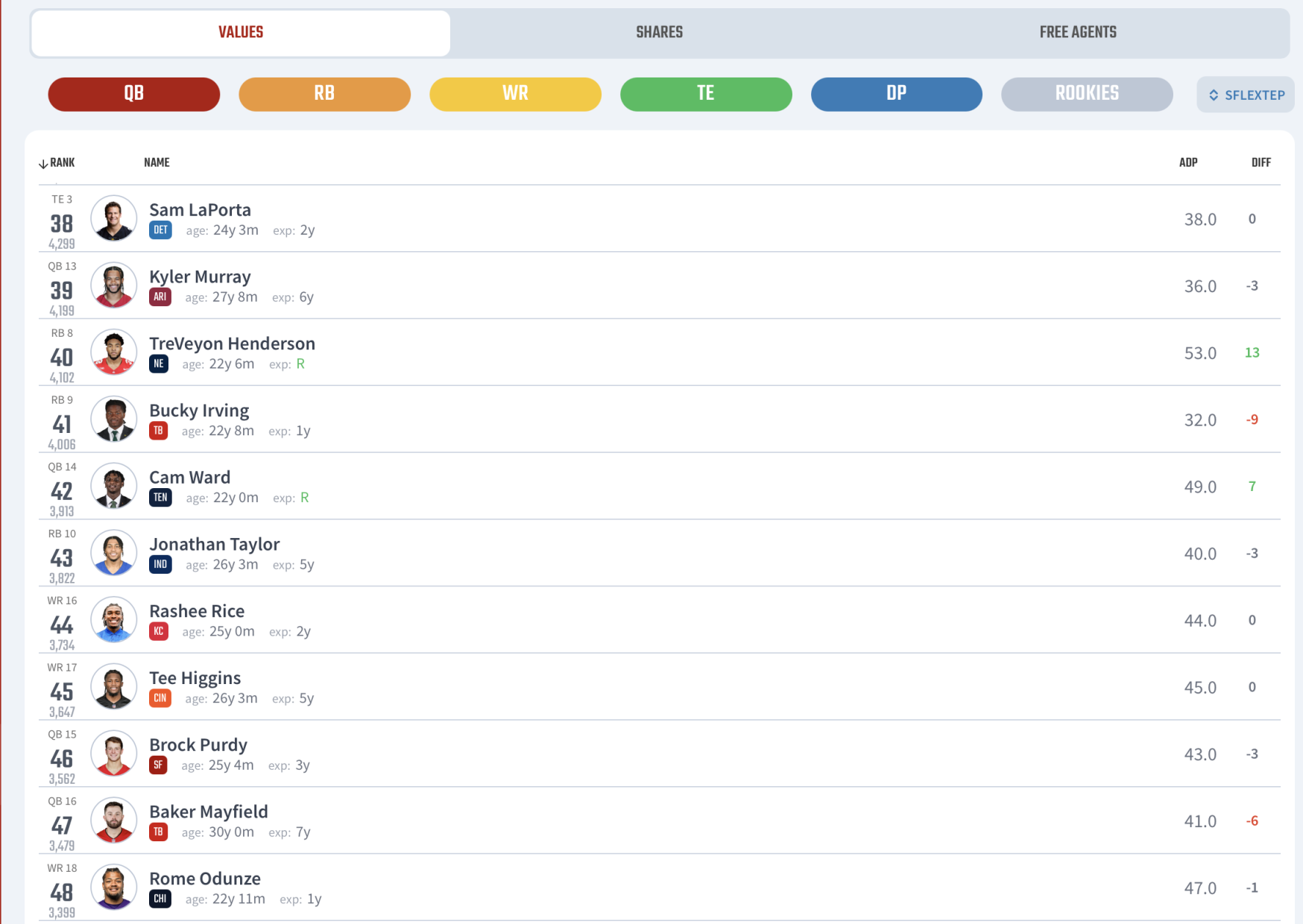
Task: Click the SF team badge under Brock Purdy
Action: point(158,765)
